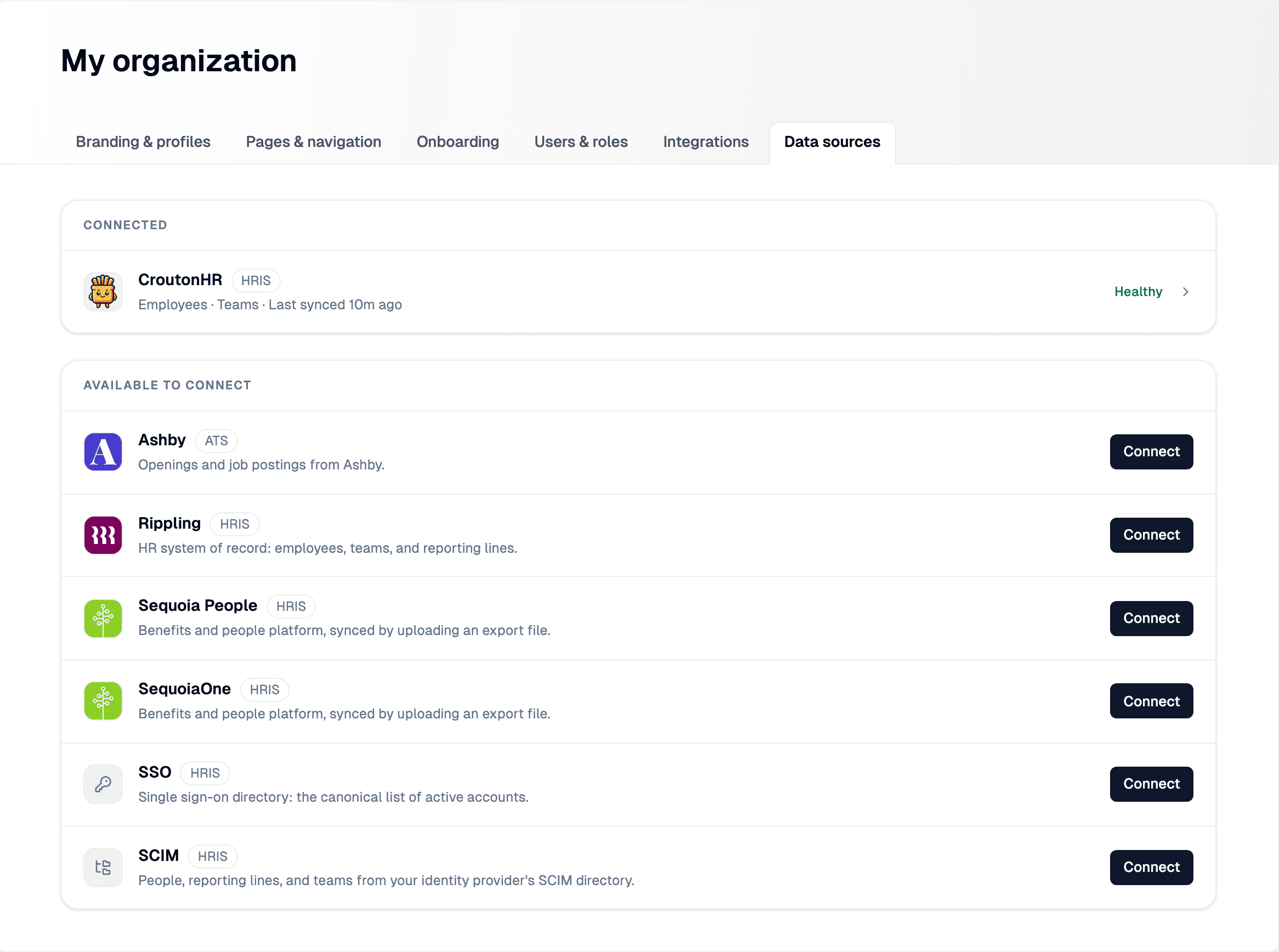Click the Rippling source name
Screen dimensions: 1279x952
(169, 523)
